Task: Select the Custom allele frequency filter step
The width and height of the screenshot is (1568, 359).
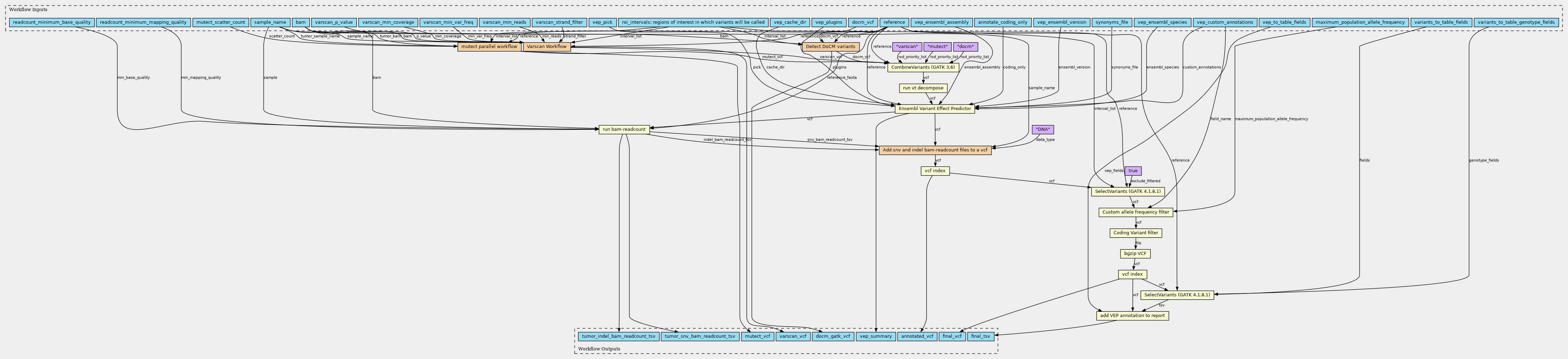Action: 1136,212
